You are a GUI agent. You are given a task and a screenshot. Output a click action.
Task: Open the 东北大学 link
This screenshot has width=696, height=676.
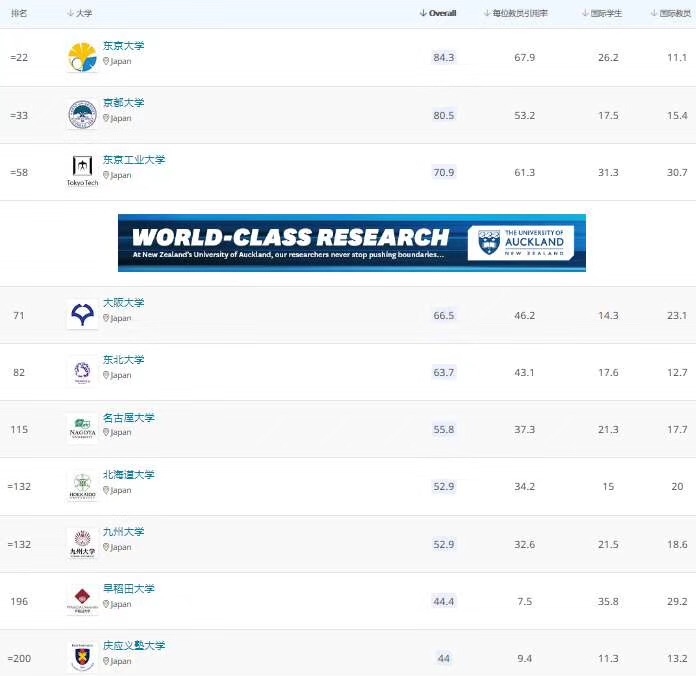click(x=123, y=360)
